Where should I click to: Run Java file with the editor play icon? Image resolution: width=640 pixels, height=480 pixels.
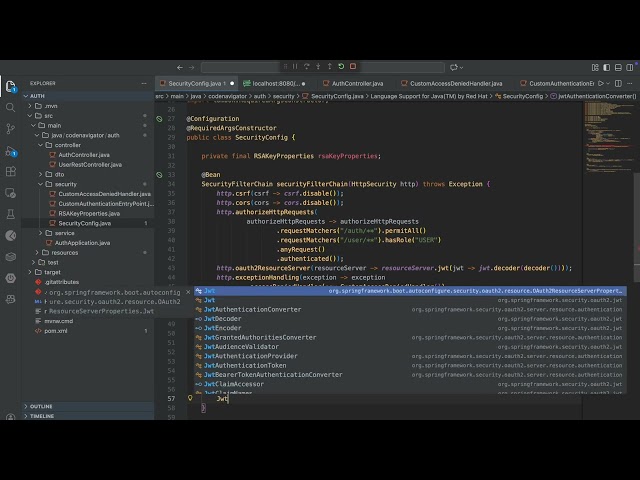click(601, 83)
